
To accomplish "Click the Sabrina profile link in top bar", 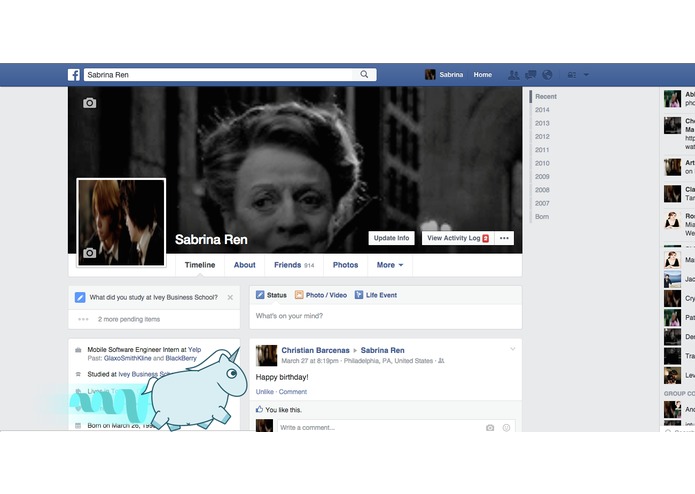I will pos(444,75).
